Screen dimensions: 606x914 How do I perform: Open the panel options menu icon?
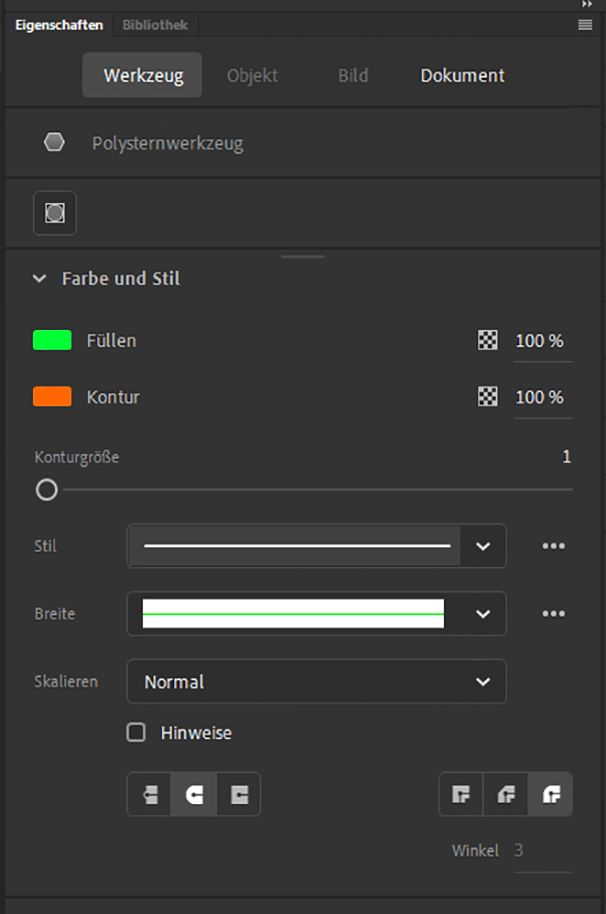[x=585, y=25]
